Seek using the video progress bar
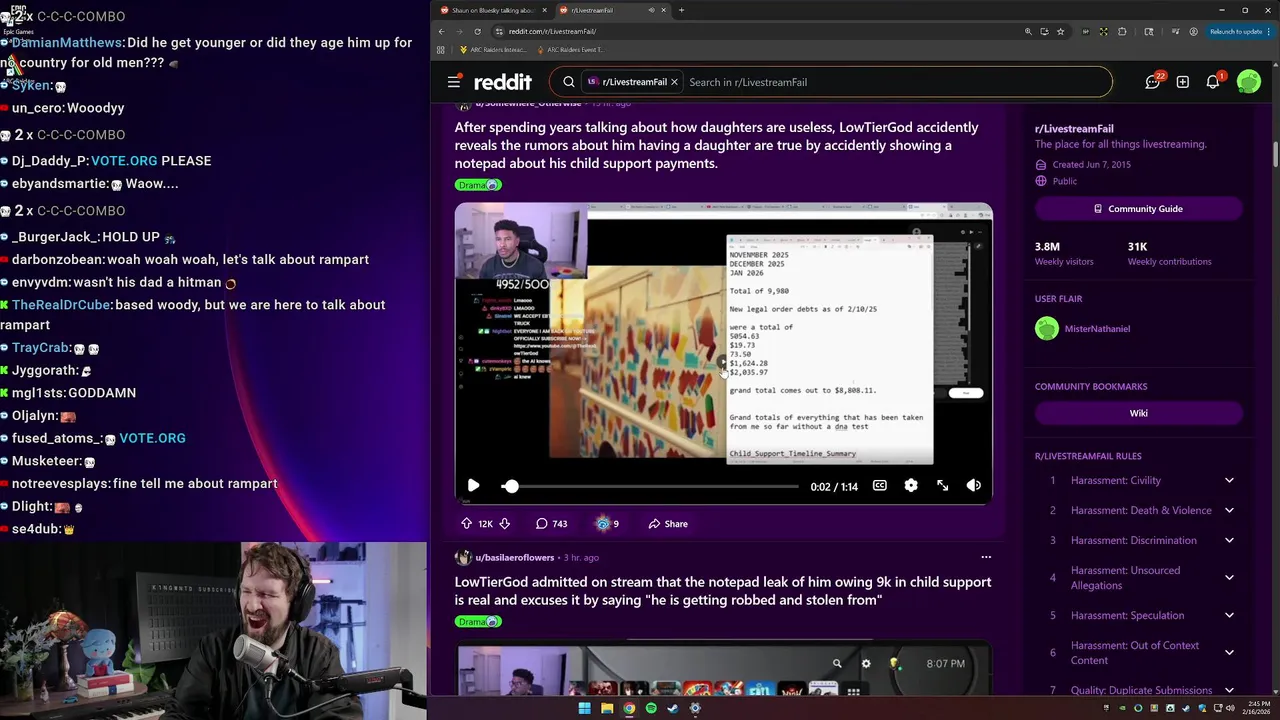 point(654,486)
